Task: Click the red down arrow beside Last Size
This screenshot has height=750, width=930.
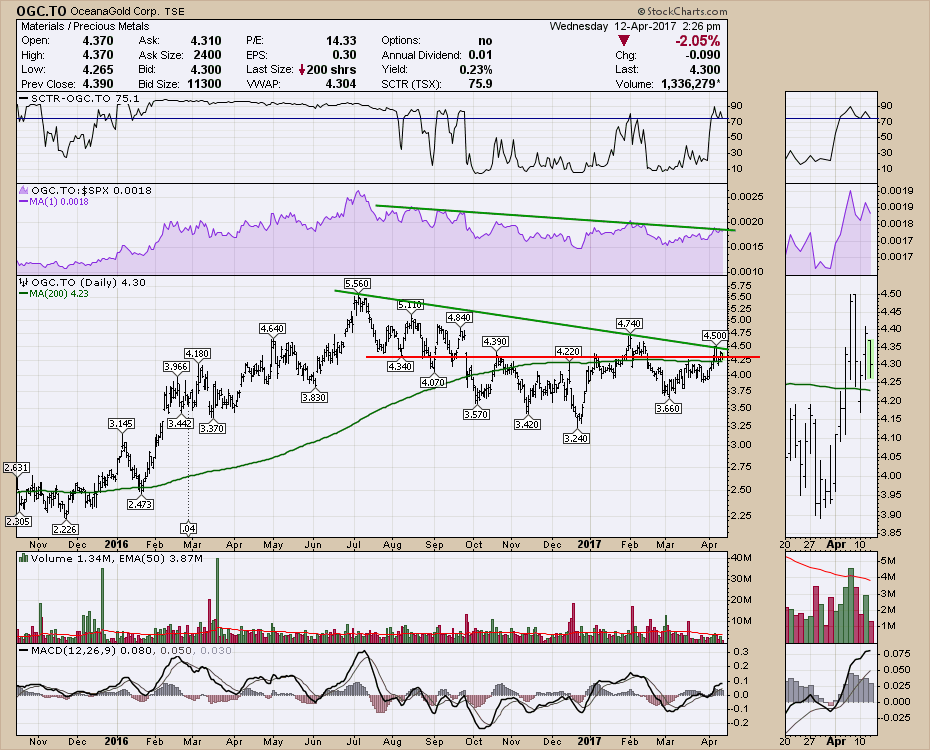Action: pyautogui.click(x=302, y=69)
